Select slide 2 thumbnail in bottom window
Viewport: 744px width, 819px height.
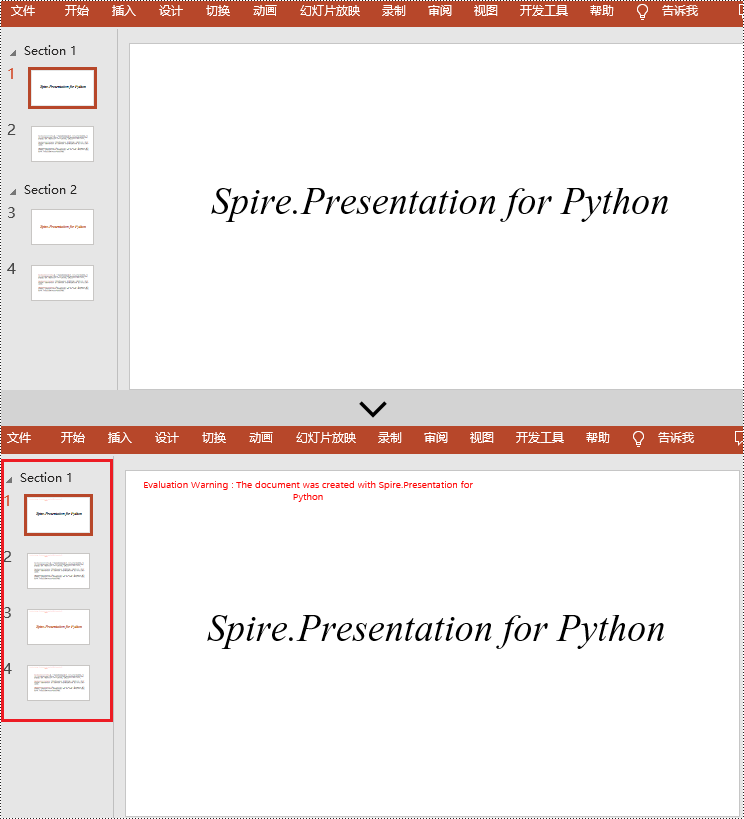click(x=58, y=571)
